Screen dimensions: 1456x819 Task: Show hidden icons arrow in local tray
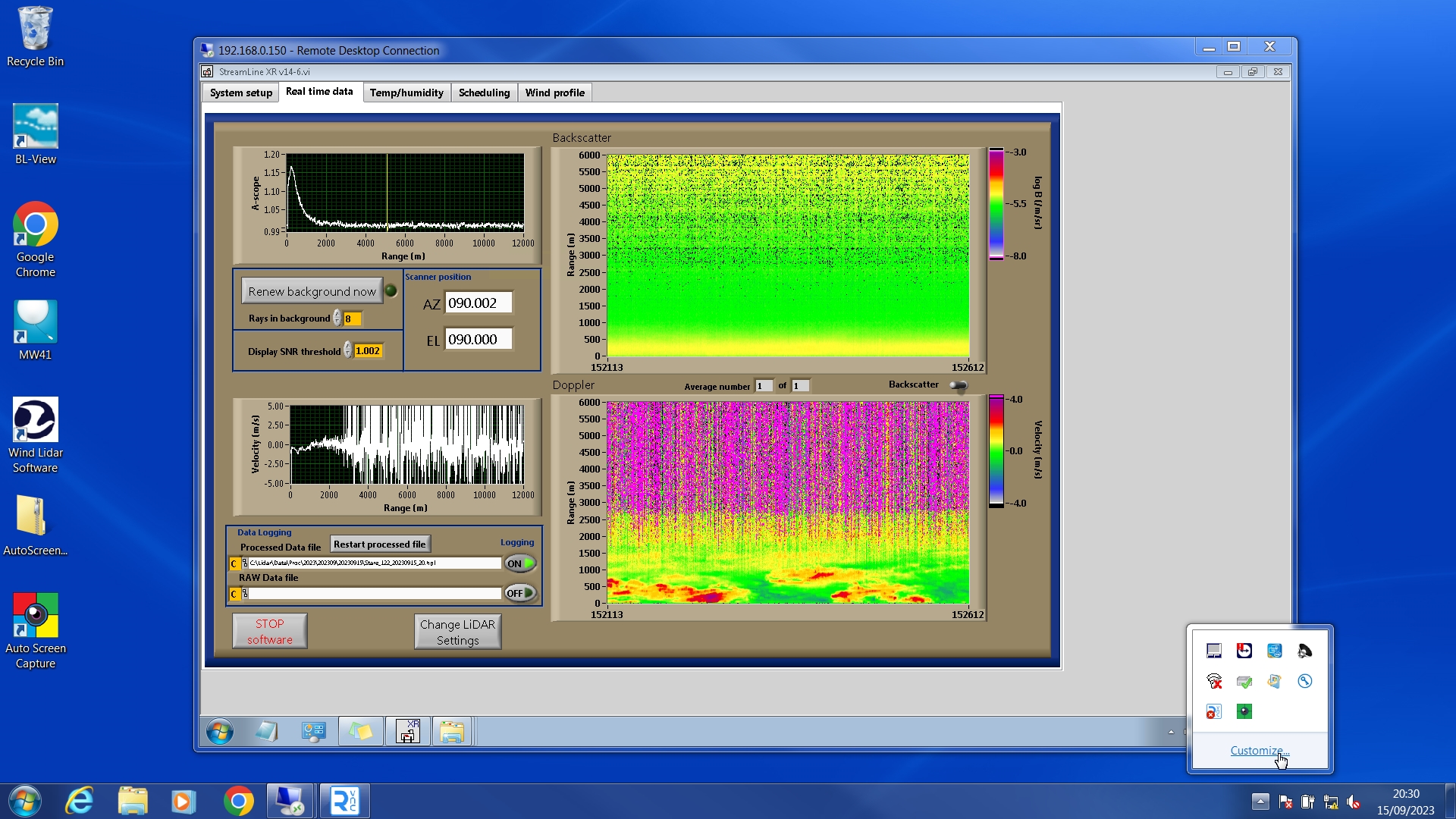pyautogui.click(x=1260, y=802)
